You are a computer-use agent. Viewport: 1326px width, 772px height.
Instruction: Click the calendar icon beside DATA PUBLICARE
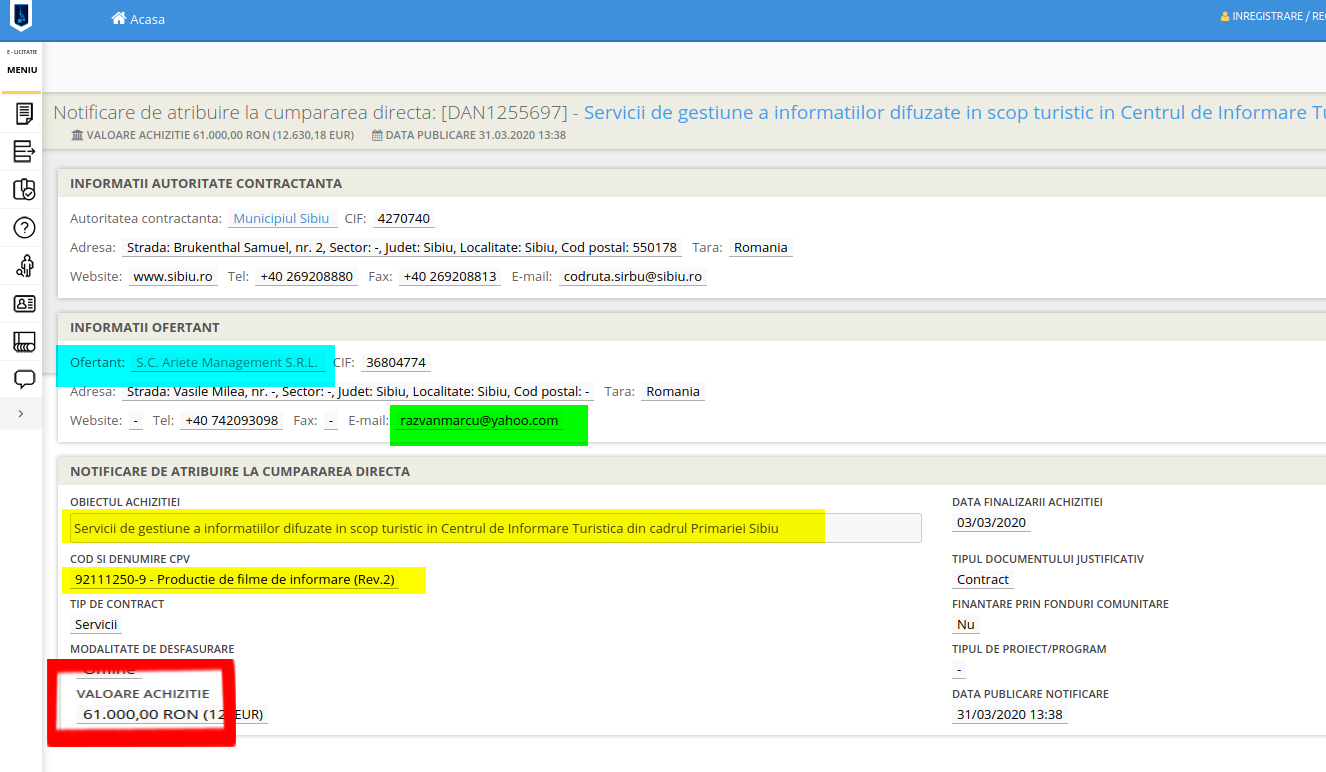[377, 135]
